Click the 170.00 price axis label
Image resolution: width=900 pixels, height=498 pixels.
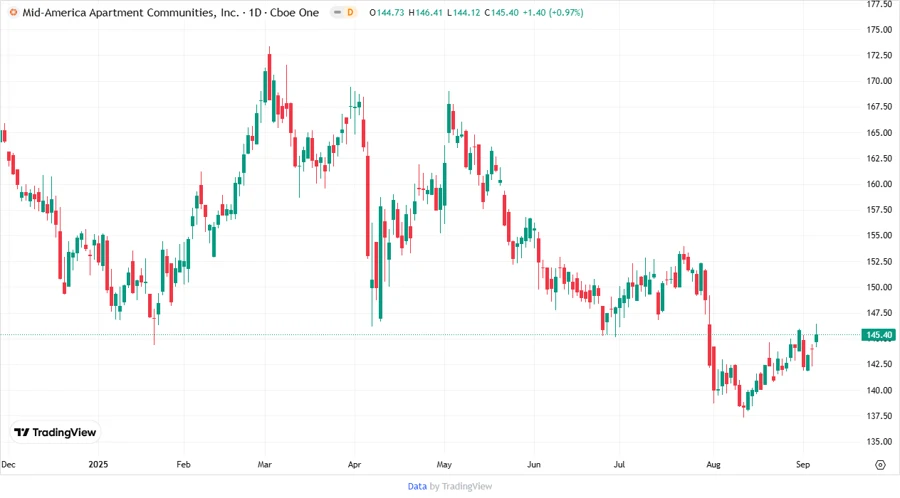coord(879,81)
